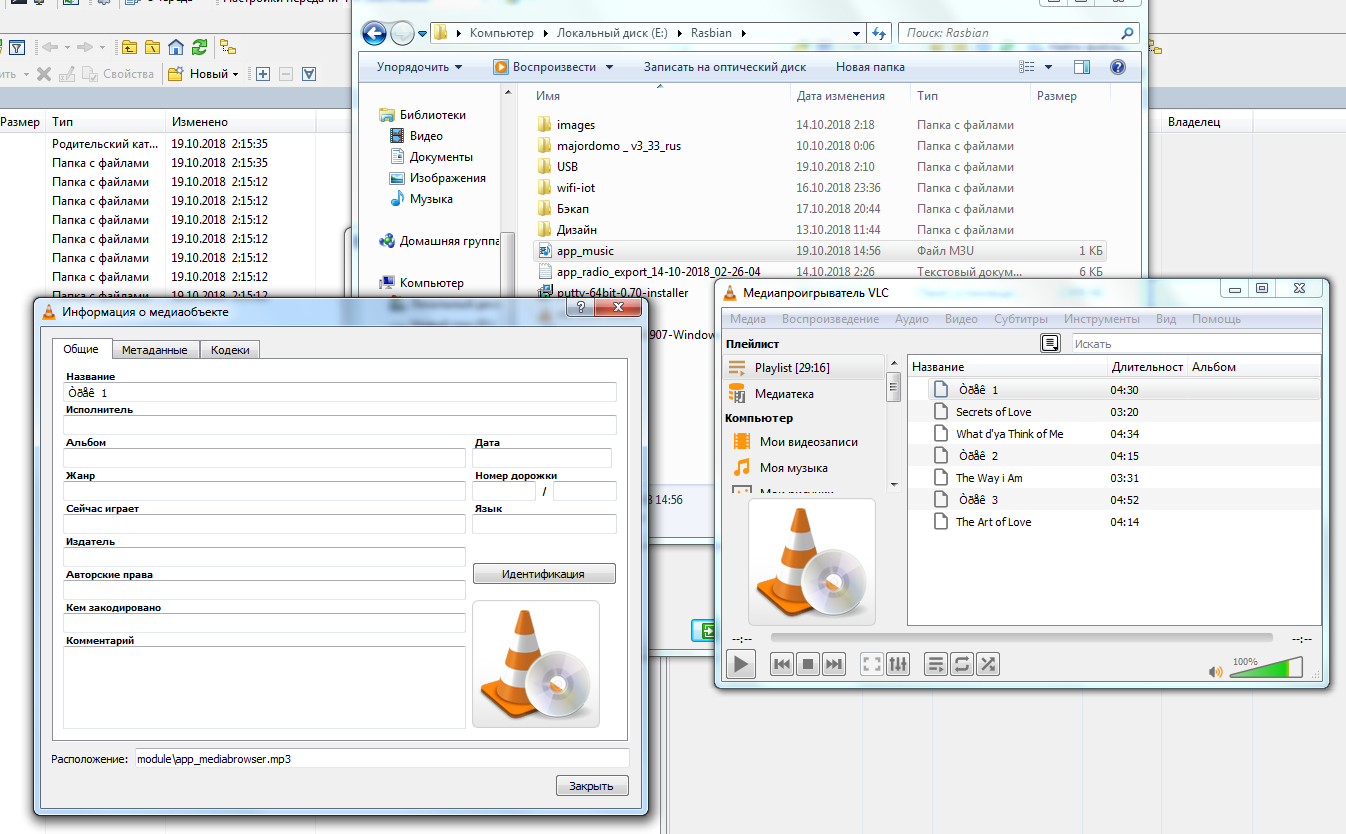Open the Инструменты menu in VLC
This screenshot has height=834, width=1346.
coord(1101,319)
